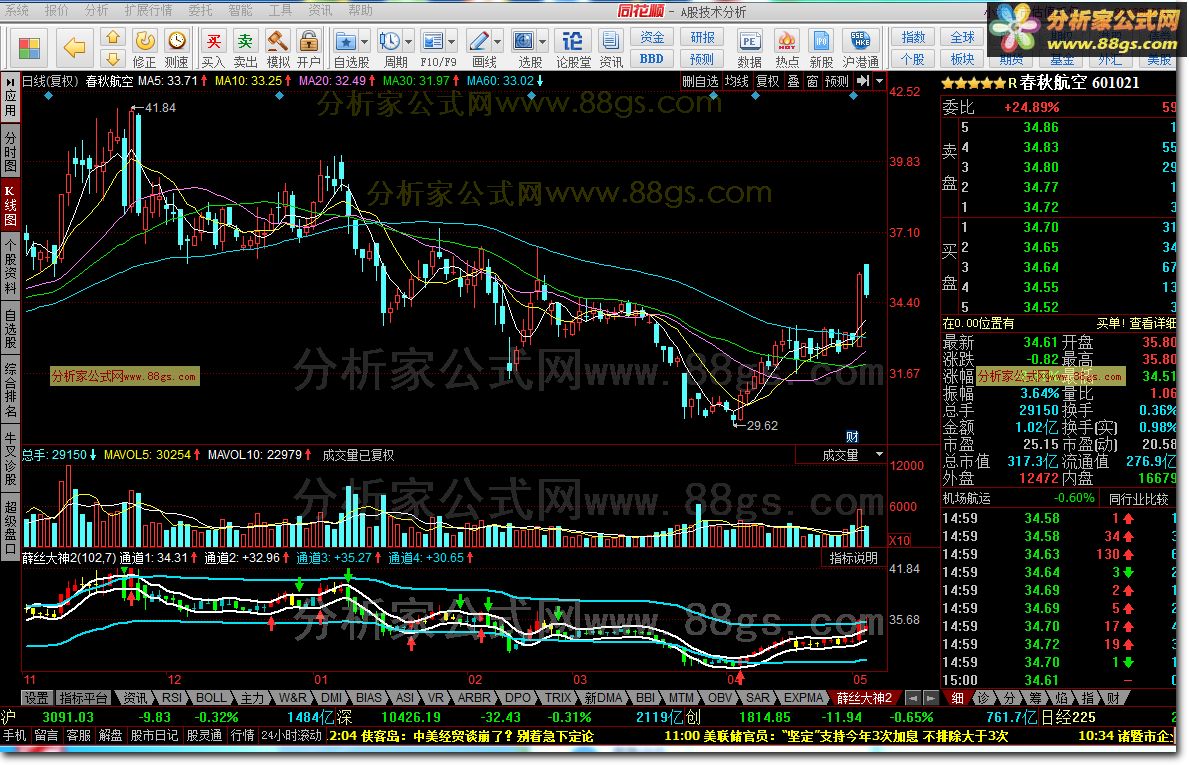Switch to the EXPMA indicator tab
The width and height of the screenshot is (1189, 765).
click(x=803, y=698)
